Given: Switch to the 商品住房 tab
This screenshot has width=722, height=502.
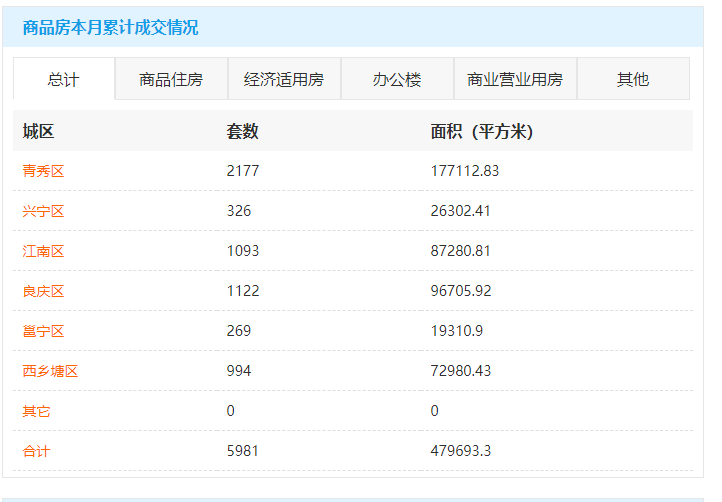Looking at the screenshot, I should [x=171, y=79].
